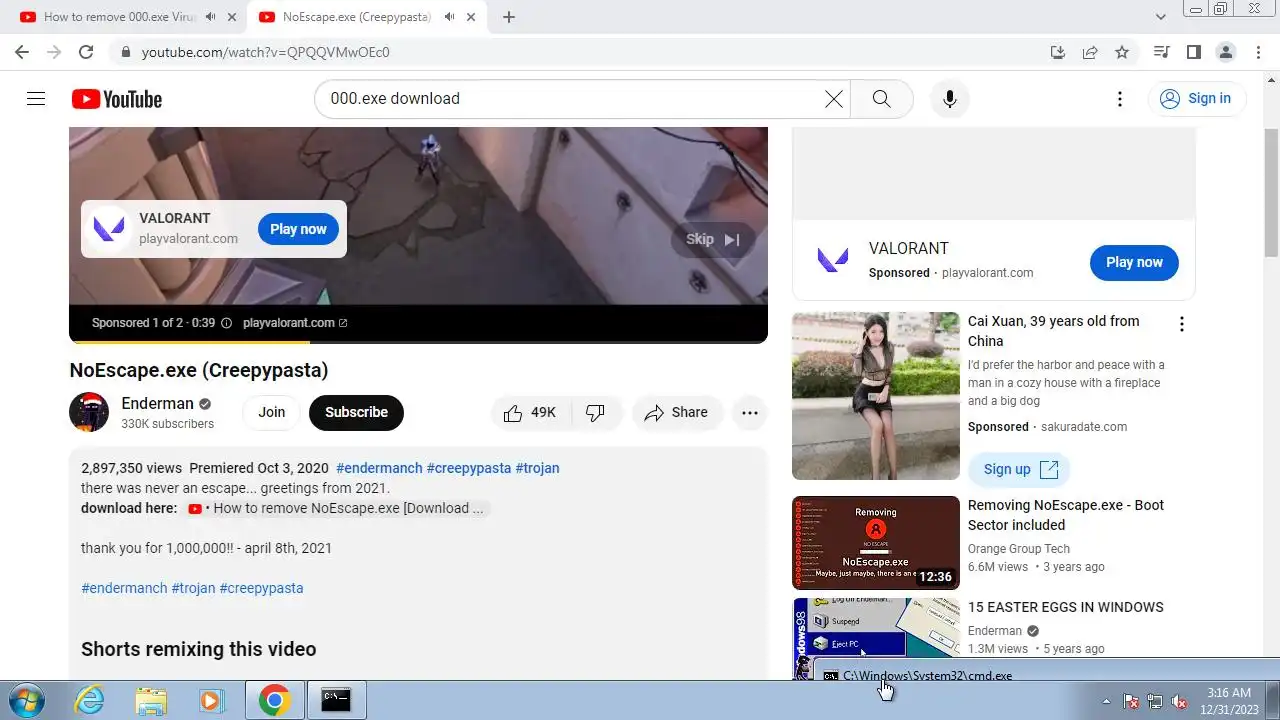The image size is (1280, 720).
Task: Bookmark this page with star icon
Action: click(x=1122, y=52)
